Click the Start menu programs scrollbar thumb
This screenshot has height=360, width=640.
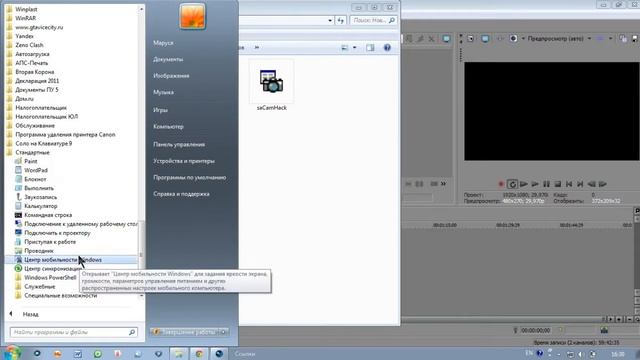click(141, 244)
